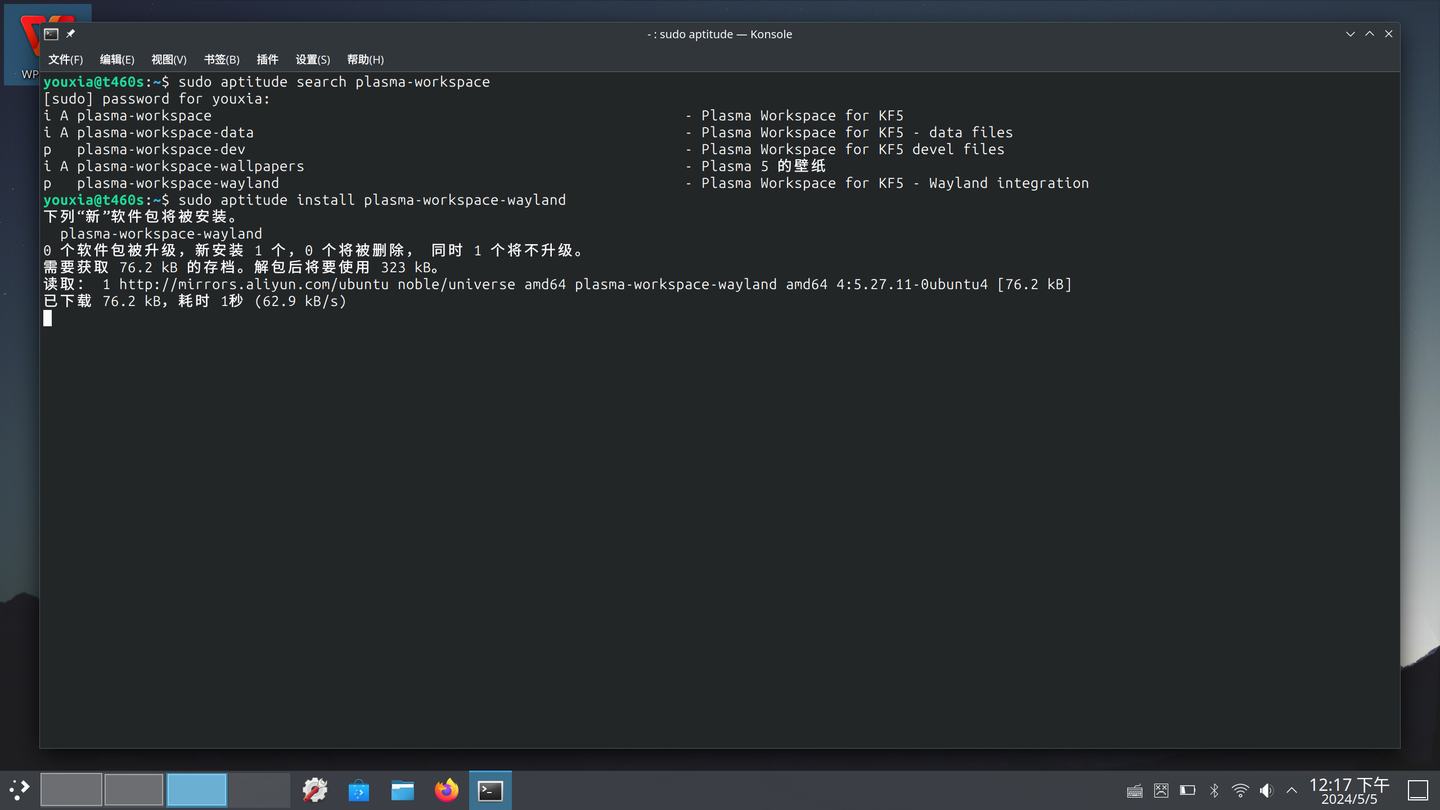Launch Firefox from the taskbar
Image resolution: width=1440 pixels, height=810 pixels.
445,789
